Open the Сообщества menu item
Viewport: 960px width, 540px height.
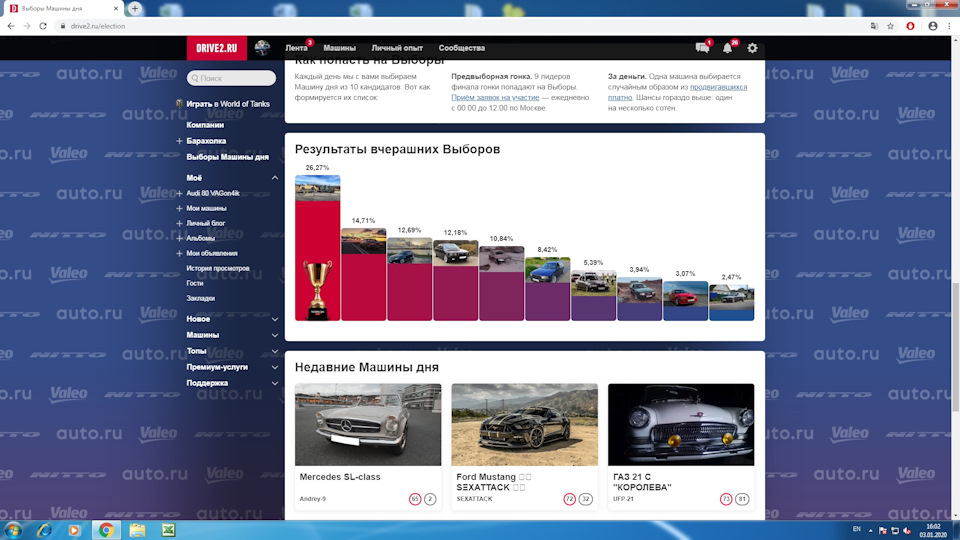tap(462, 48)
